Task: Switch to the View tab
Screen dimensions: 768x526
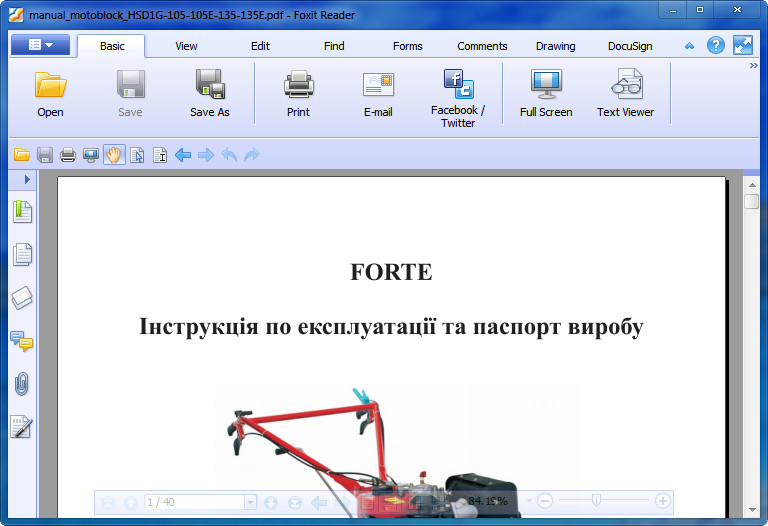Action: [x=186, y=46]
